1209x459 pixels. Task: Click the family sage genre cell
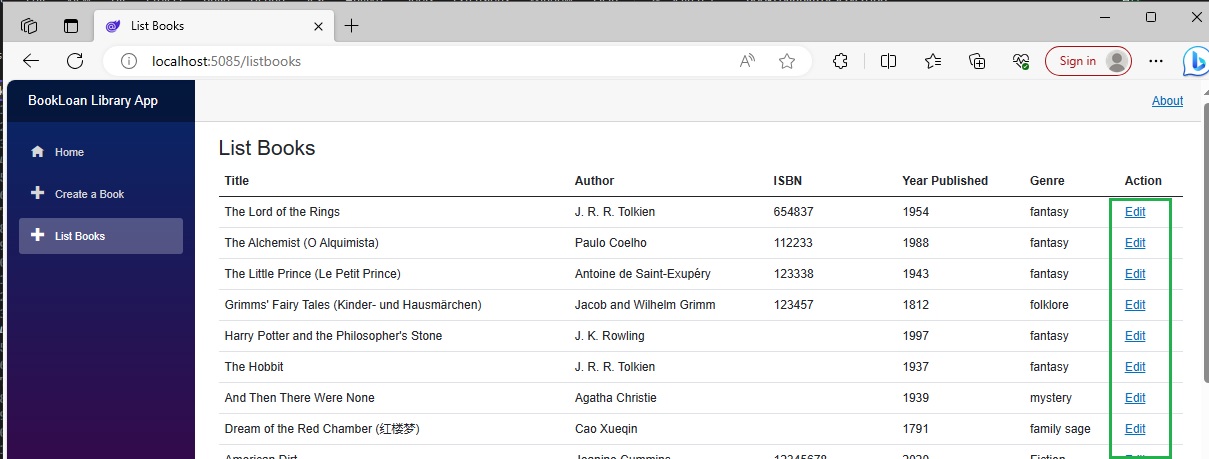tap(1060, 429)
